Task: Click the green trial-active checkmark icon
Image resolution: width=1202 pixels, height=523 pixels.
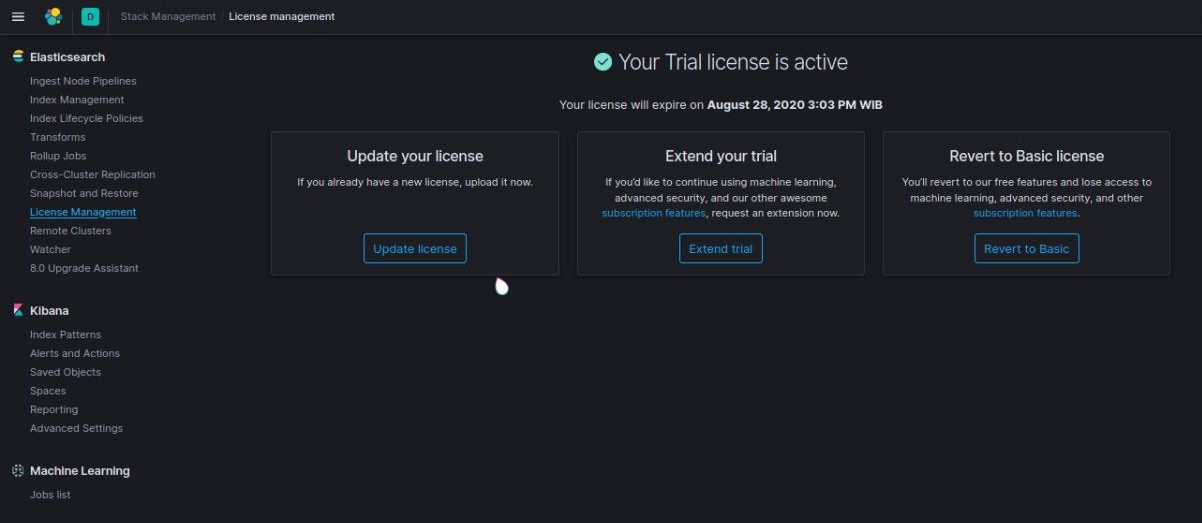Action: (603, 62)
